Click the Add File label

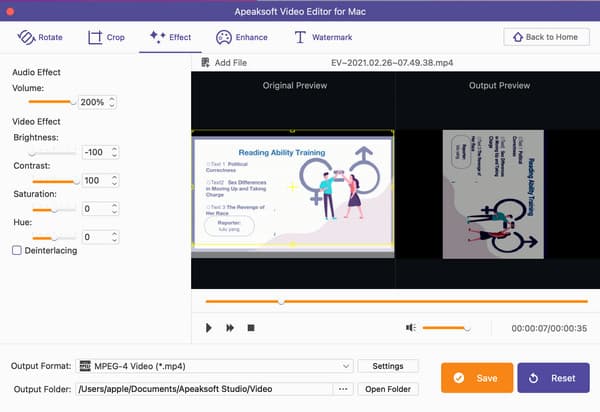click(x=231, y=63)
